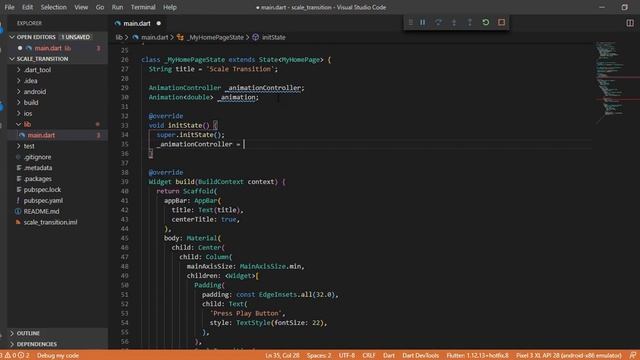
Task: Click the lib breadcrumb segment
Action: click(x=119, y=37)
